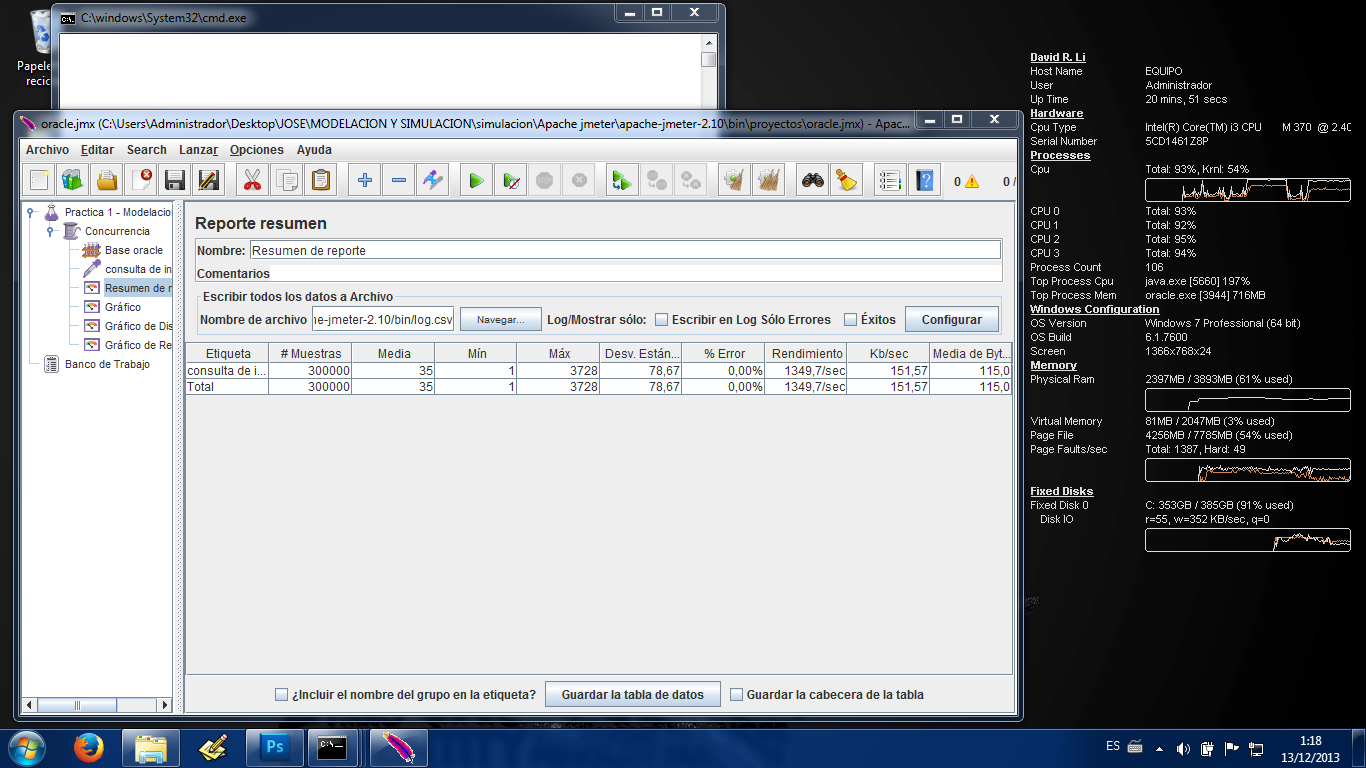
Task: Show hidden tray icons arrow
Action: (x=1159, y=747)
